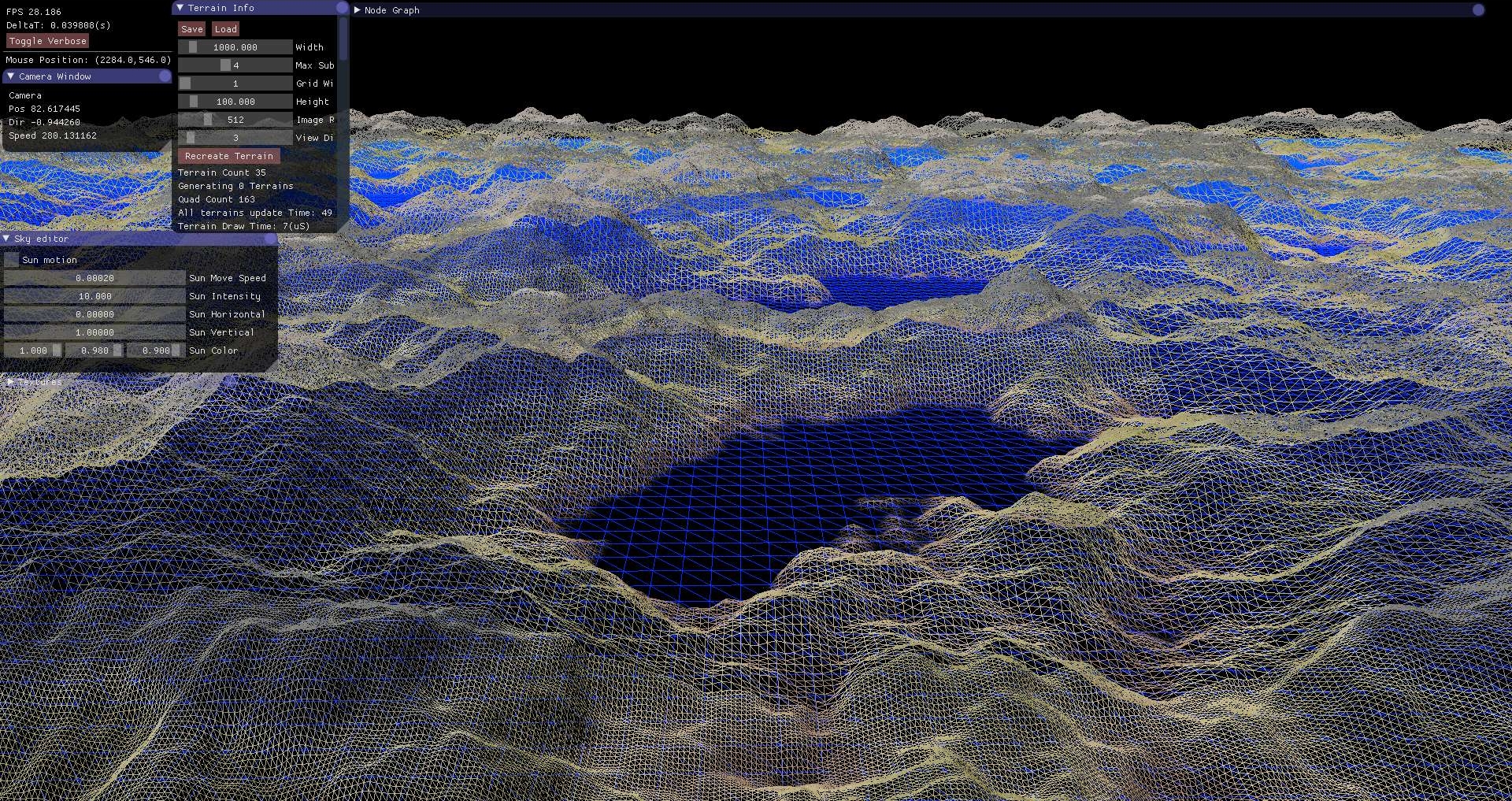Click the Sun Intensity field
1512x801 pixels.
(x=94, y=296)
